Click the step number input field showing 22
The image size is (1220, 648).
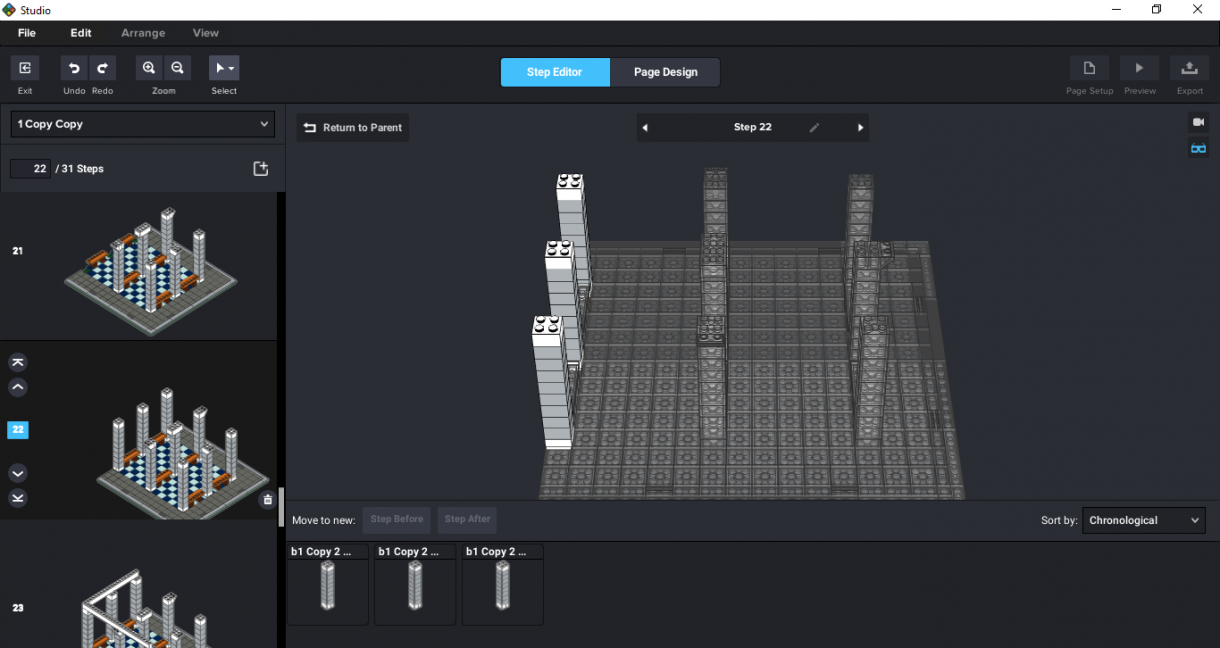tap(30, 169)
